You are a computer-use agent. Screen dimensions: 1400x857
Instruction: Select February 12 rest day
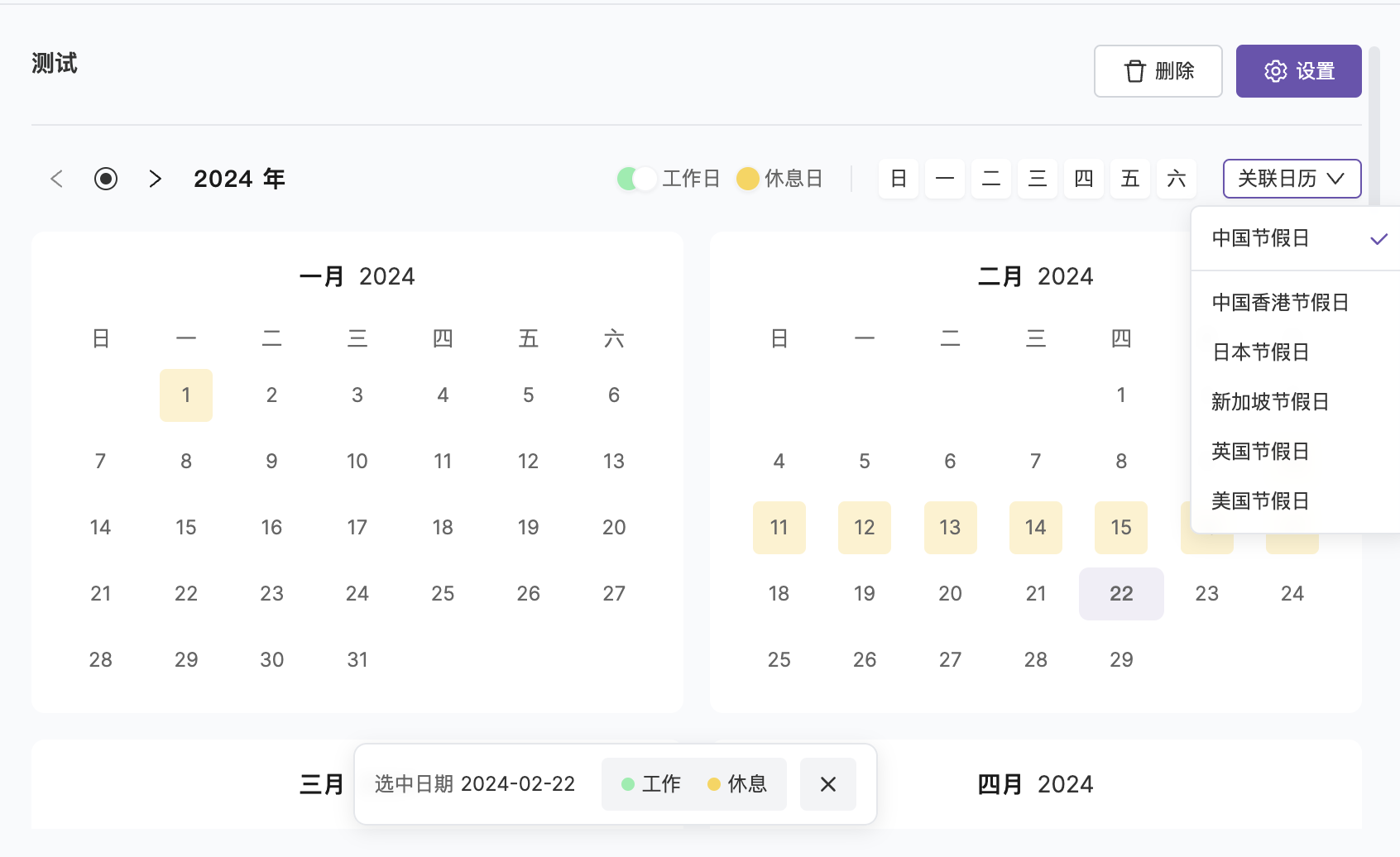coord(865,528)
